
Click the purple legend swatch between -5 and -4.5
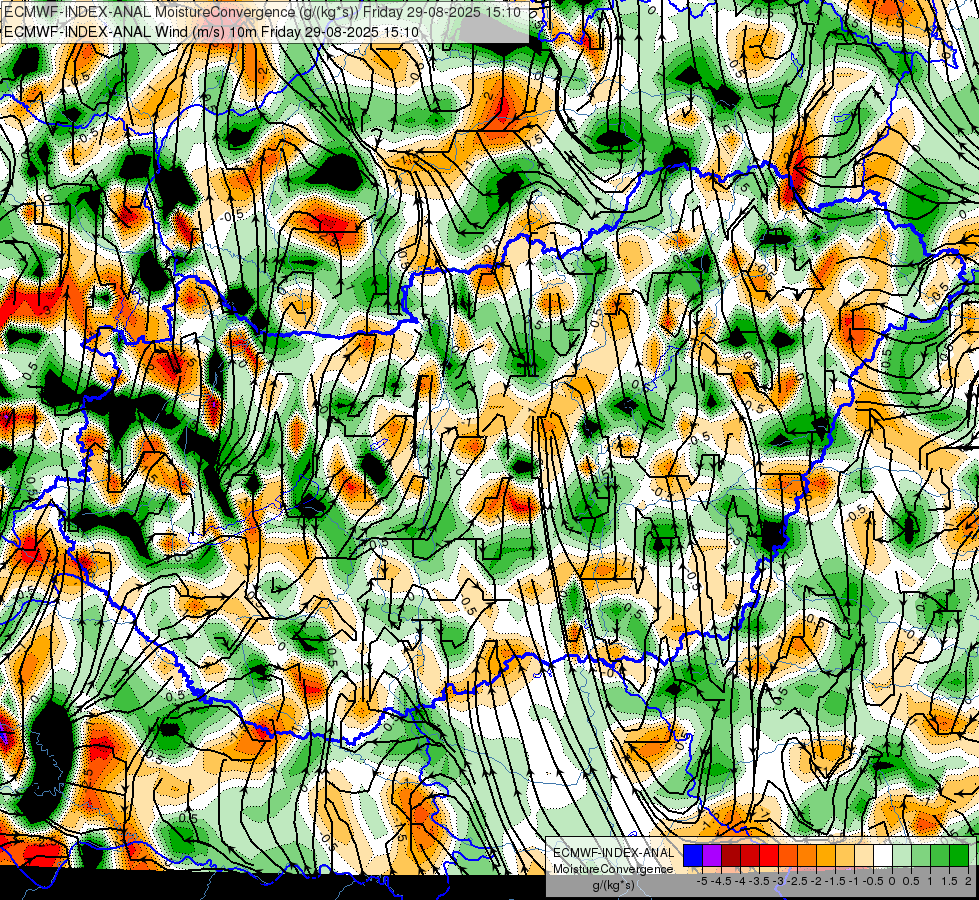(x=712, y=856)
